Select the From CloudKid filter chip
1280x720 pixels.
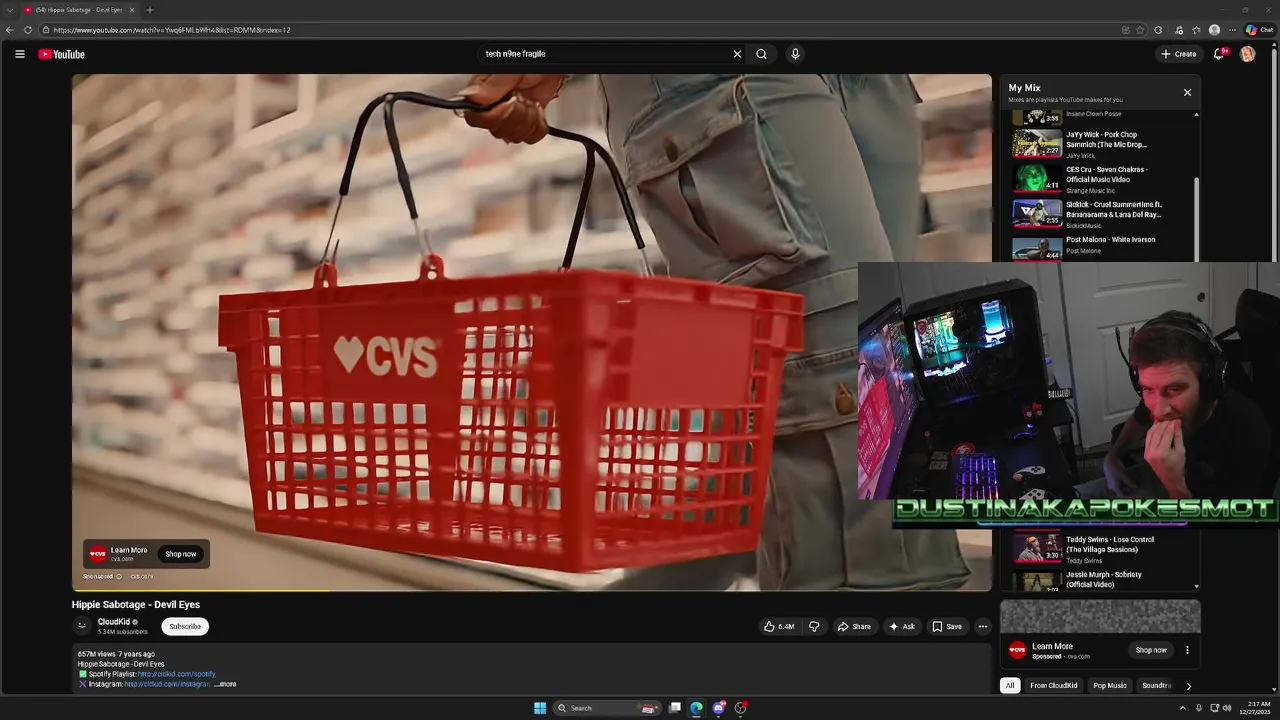[1053, 686]
